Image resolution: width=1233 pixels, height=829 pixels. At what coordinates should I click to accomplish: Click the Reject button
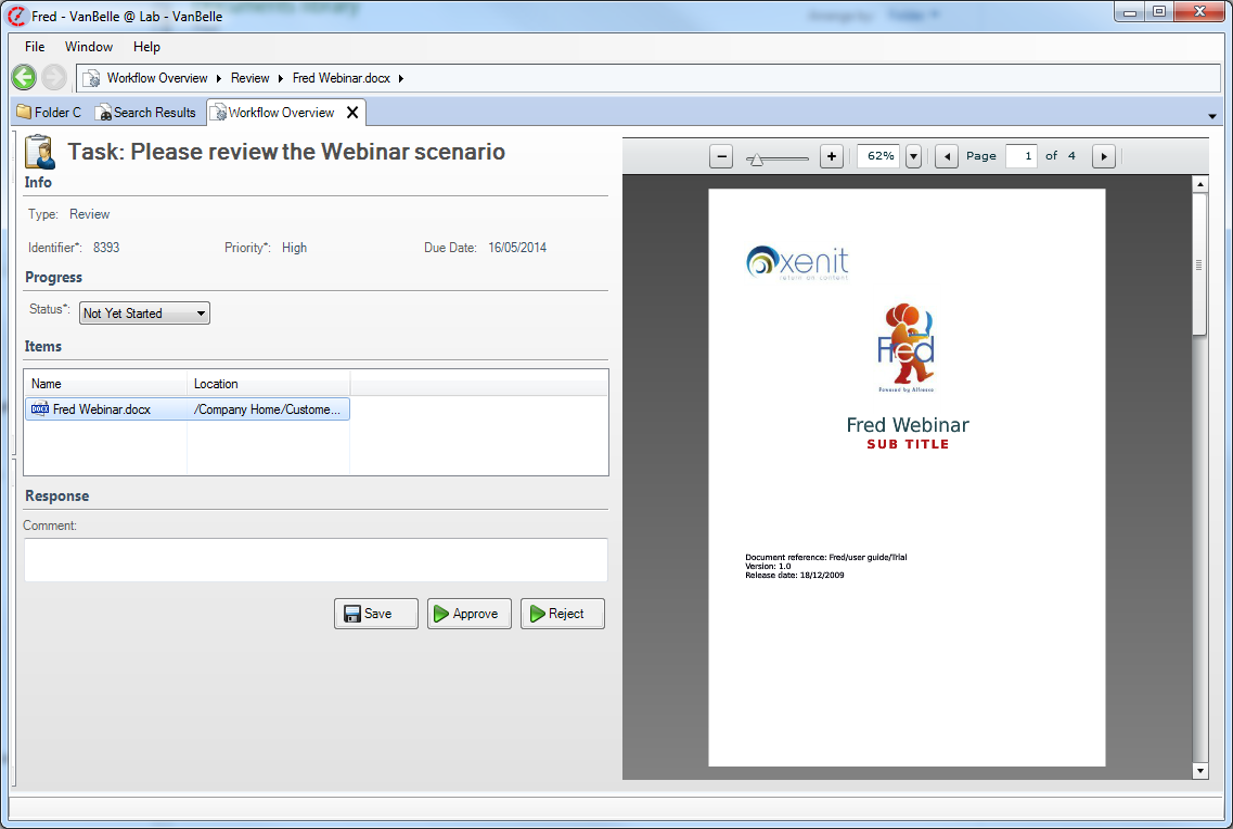coord(562,613)
